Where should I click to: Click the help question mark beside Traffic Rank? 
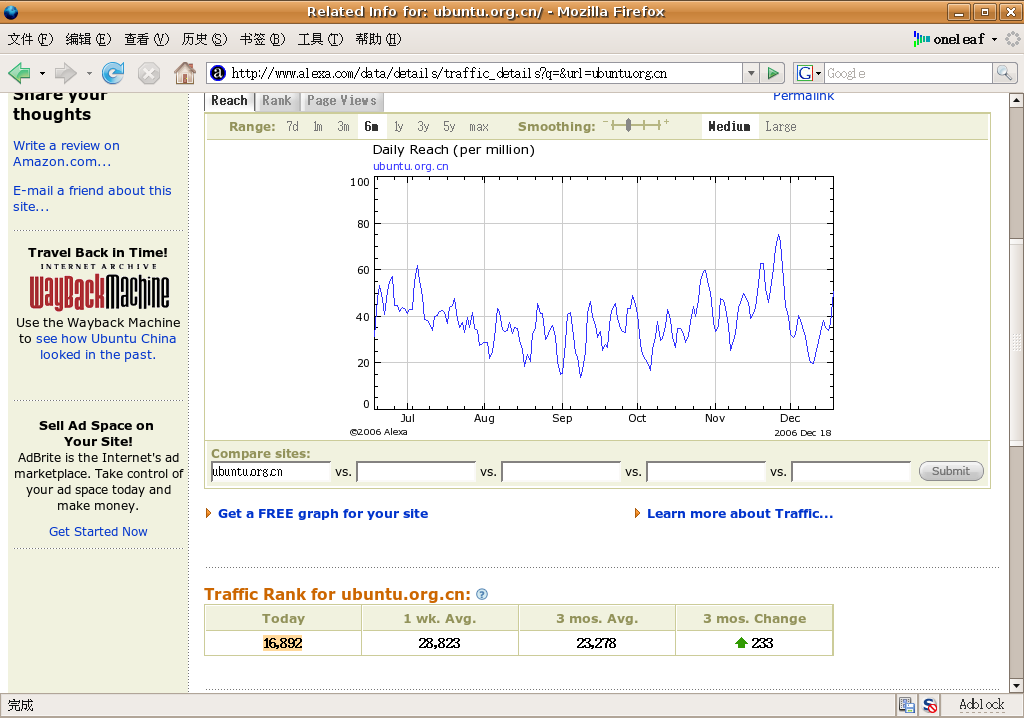[x=482, y=595]
